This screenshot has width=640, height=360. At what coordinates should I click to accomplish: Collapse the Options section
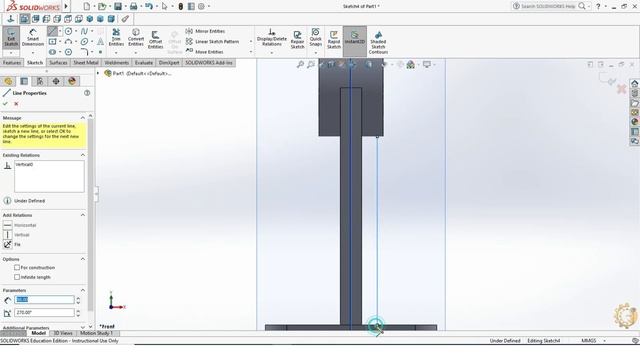click(83, 259)
